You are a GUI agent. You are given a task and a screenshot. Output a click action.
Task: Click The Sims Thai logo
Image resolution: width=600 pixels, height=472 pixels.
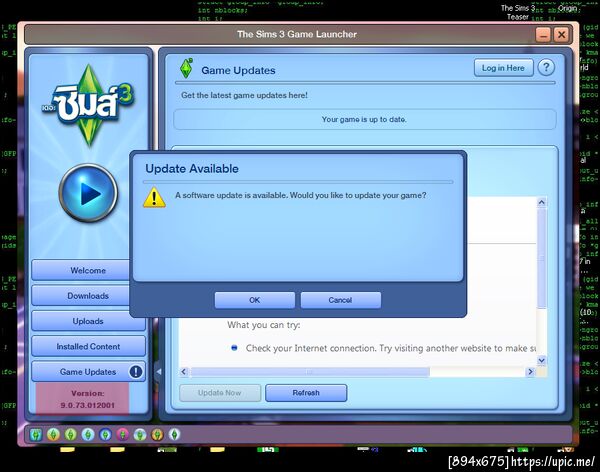pos(89,105)
